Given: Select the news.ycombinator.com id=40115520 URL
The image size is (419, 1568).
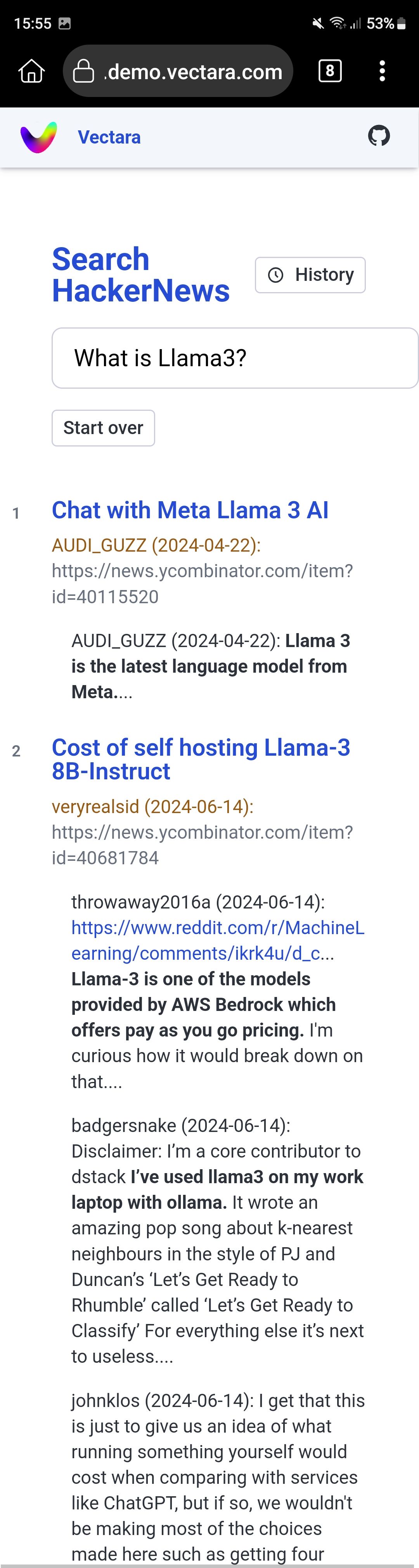Looking at the screenshot, I should (x=202, y=584).
